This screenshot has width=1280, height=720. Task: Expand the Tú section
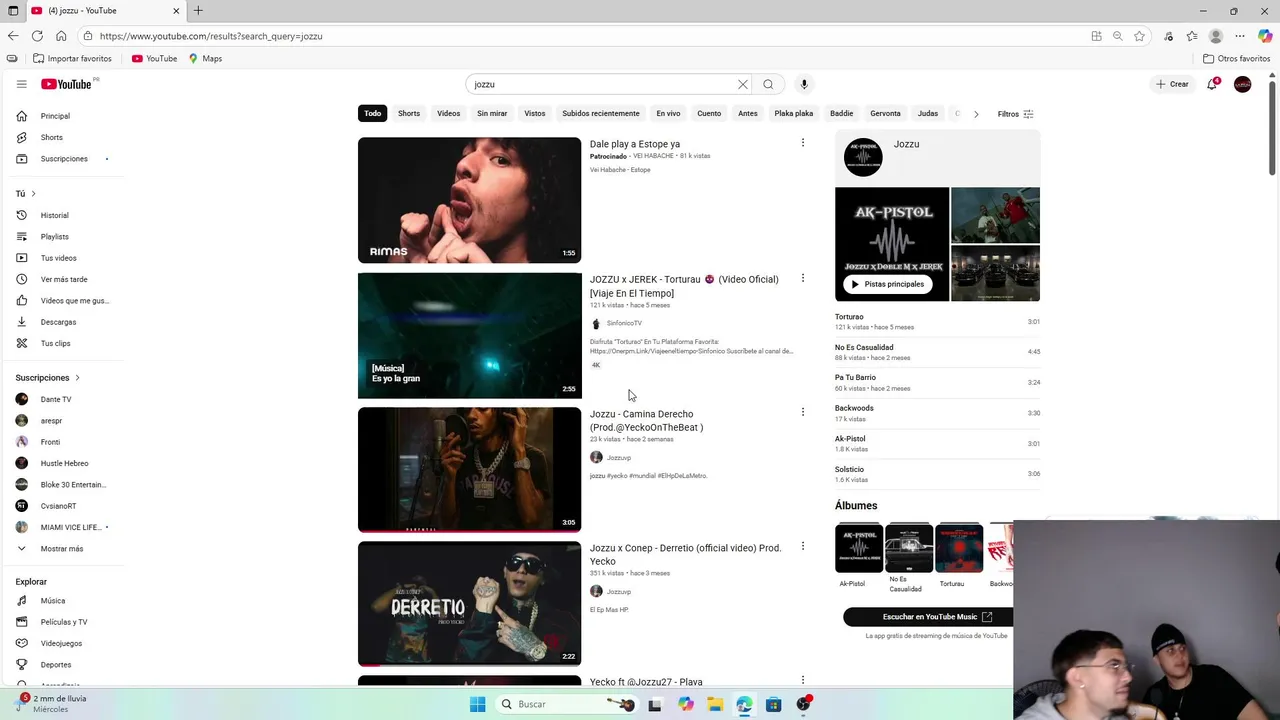click(26, 193)
